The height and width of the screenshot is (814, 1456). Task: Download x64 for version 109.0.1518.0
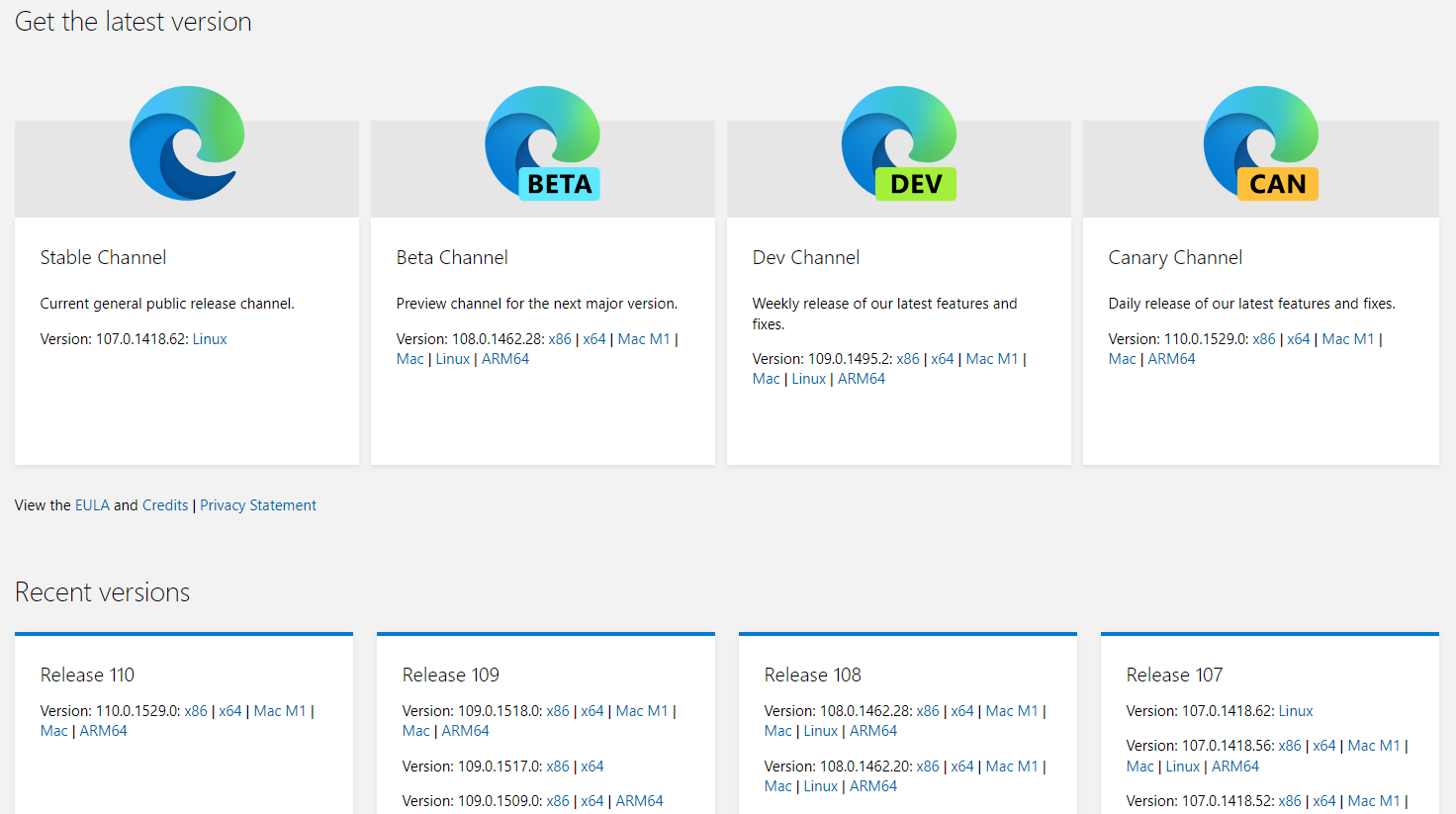[592, 711]
